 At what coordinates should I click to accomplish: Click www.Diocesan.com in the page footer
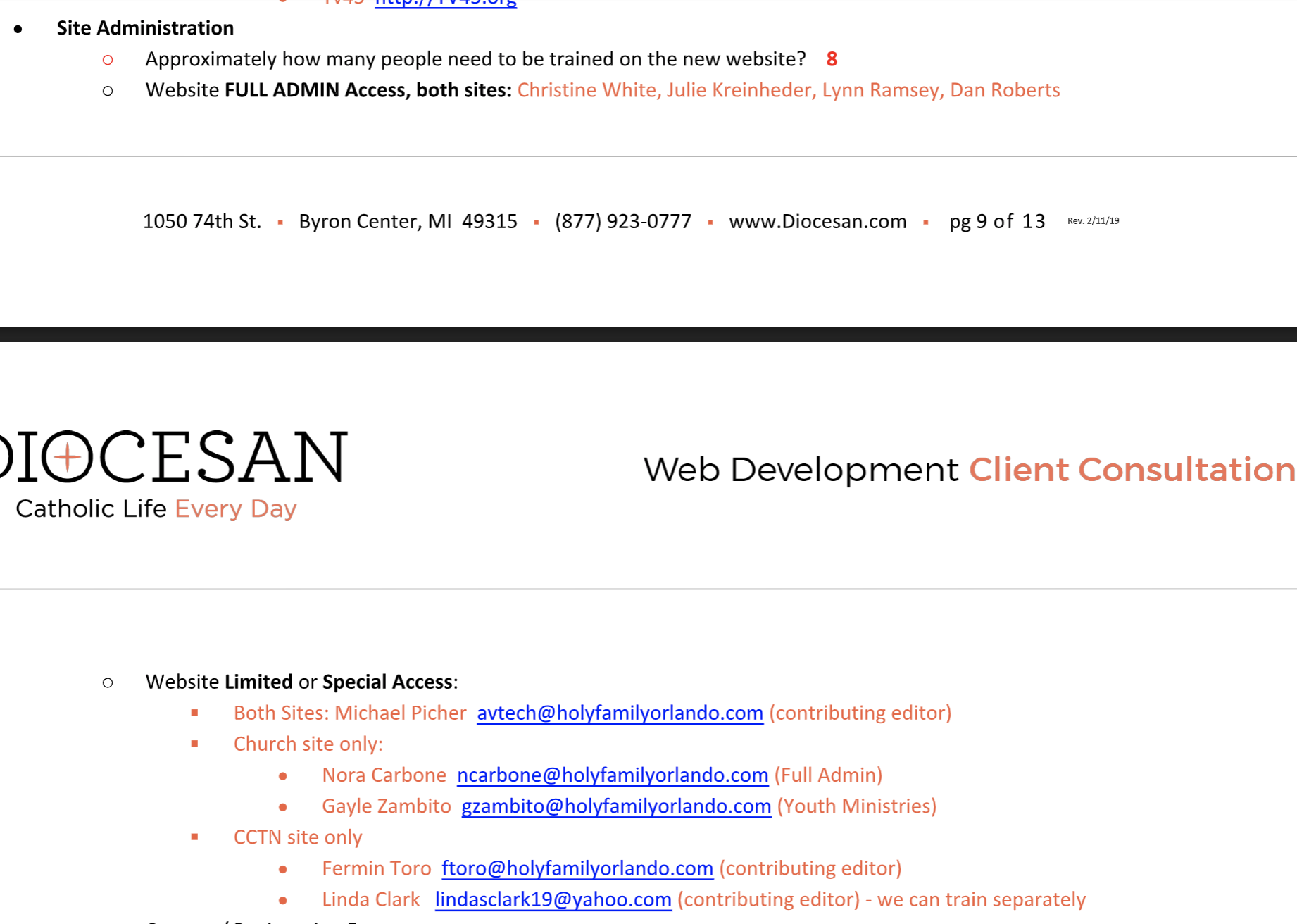click(817, 221)
